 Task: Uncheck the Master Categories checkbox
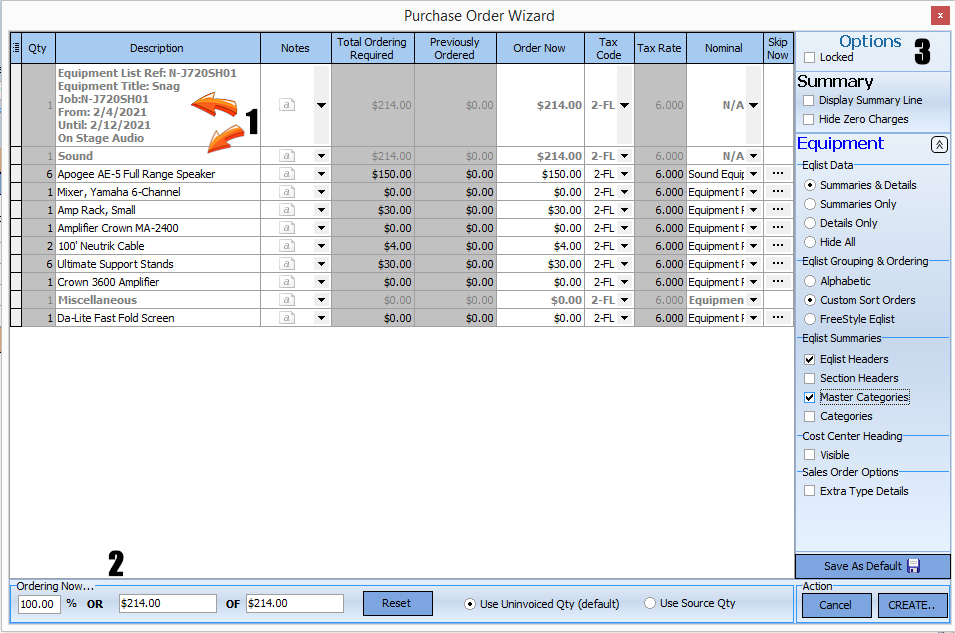809,397
